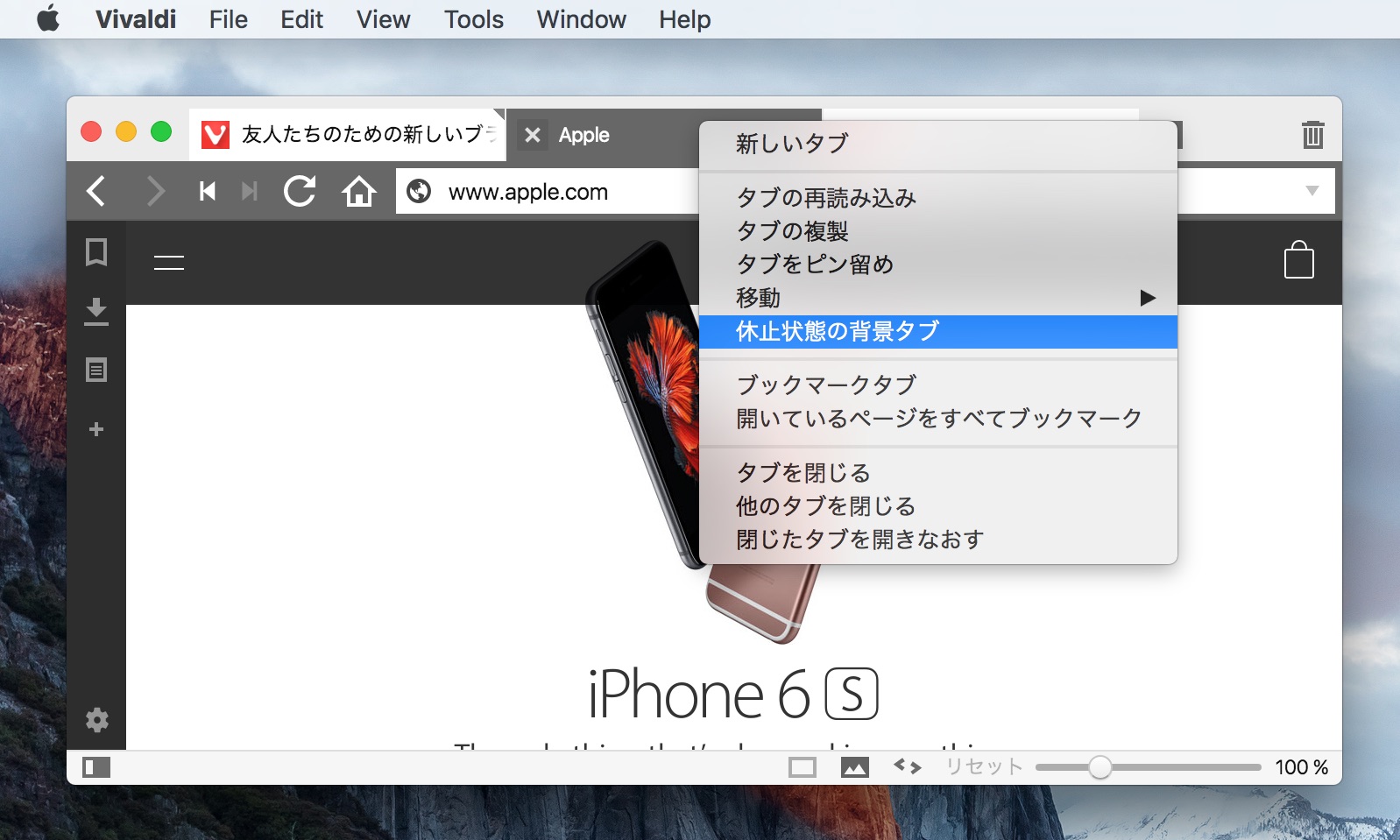Click the iPhone 6s heading

(732, 694)
